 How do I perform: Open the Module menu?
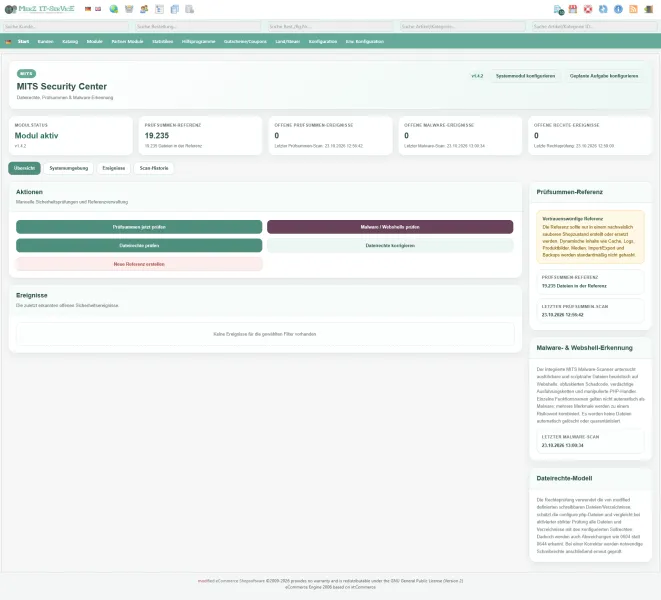tap(95, 41)
